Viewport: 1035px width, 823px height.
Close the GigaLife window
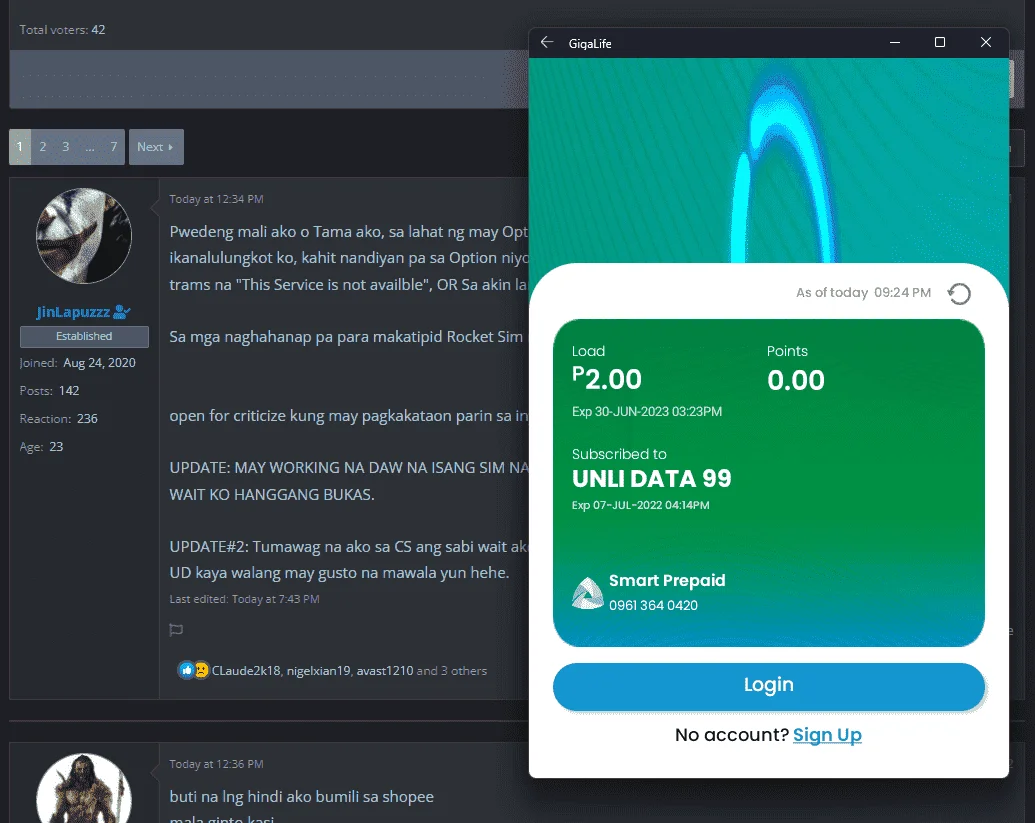(985, 43)
